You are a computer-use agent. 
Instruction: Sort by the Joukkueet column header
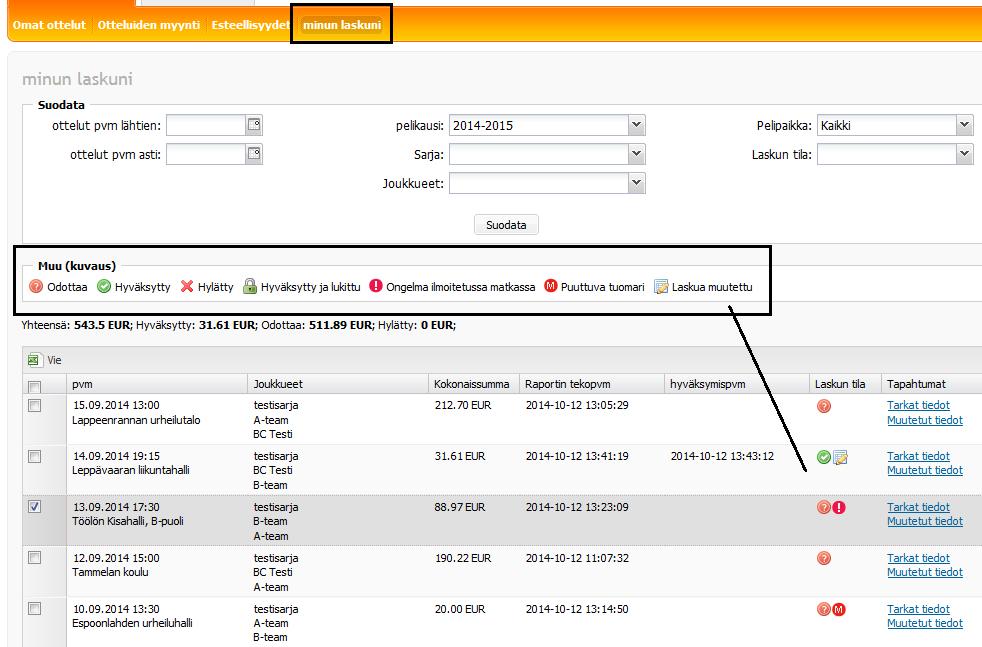pyautogui.click(x=338, y=384)
